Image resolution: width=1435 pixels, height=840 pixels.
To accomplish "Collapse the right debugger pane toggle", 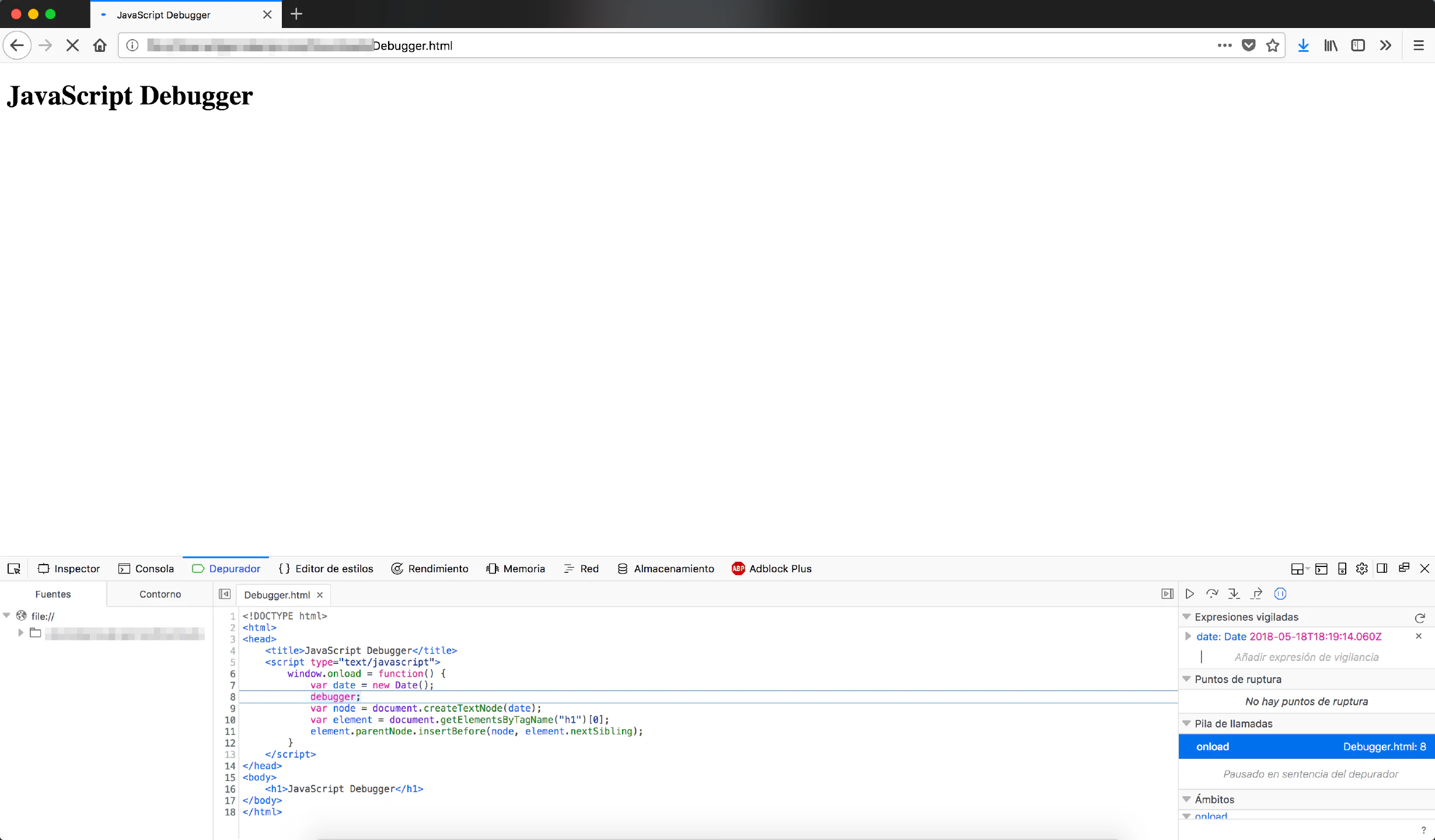I will (1167, 594).
